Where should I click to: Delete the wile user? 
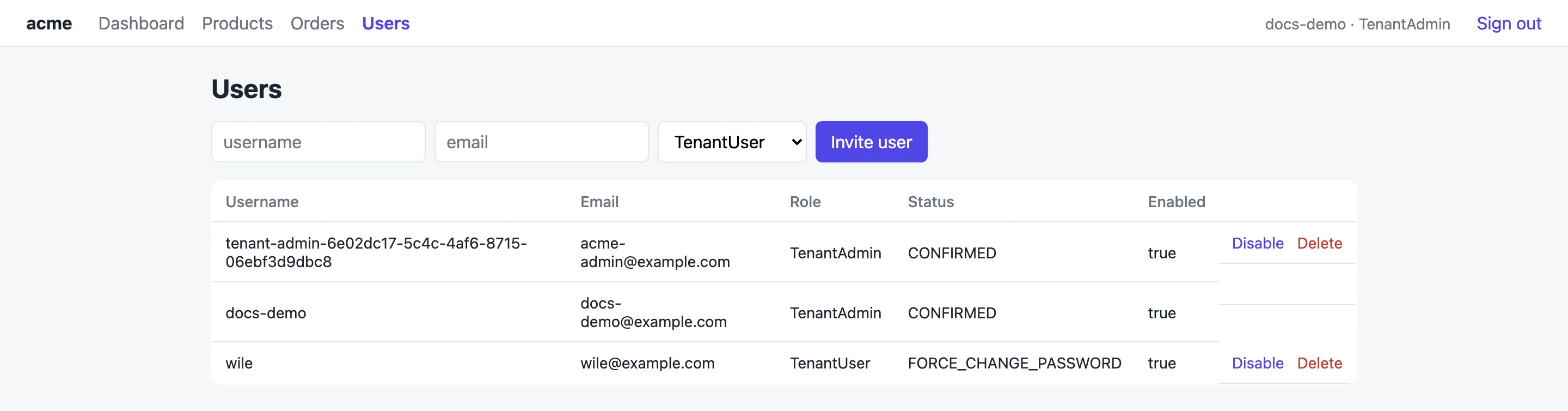click(x=1320, y=364)
